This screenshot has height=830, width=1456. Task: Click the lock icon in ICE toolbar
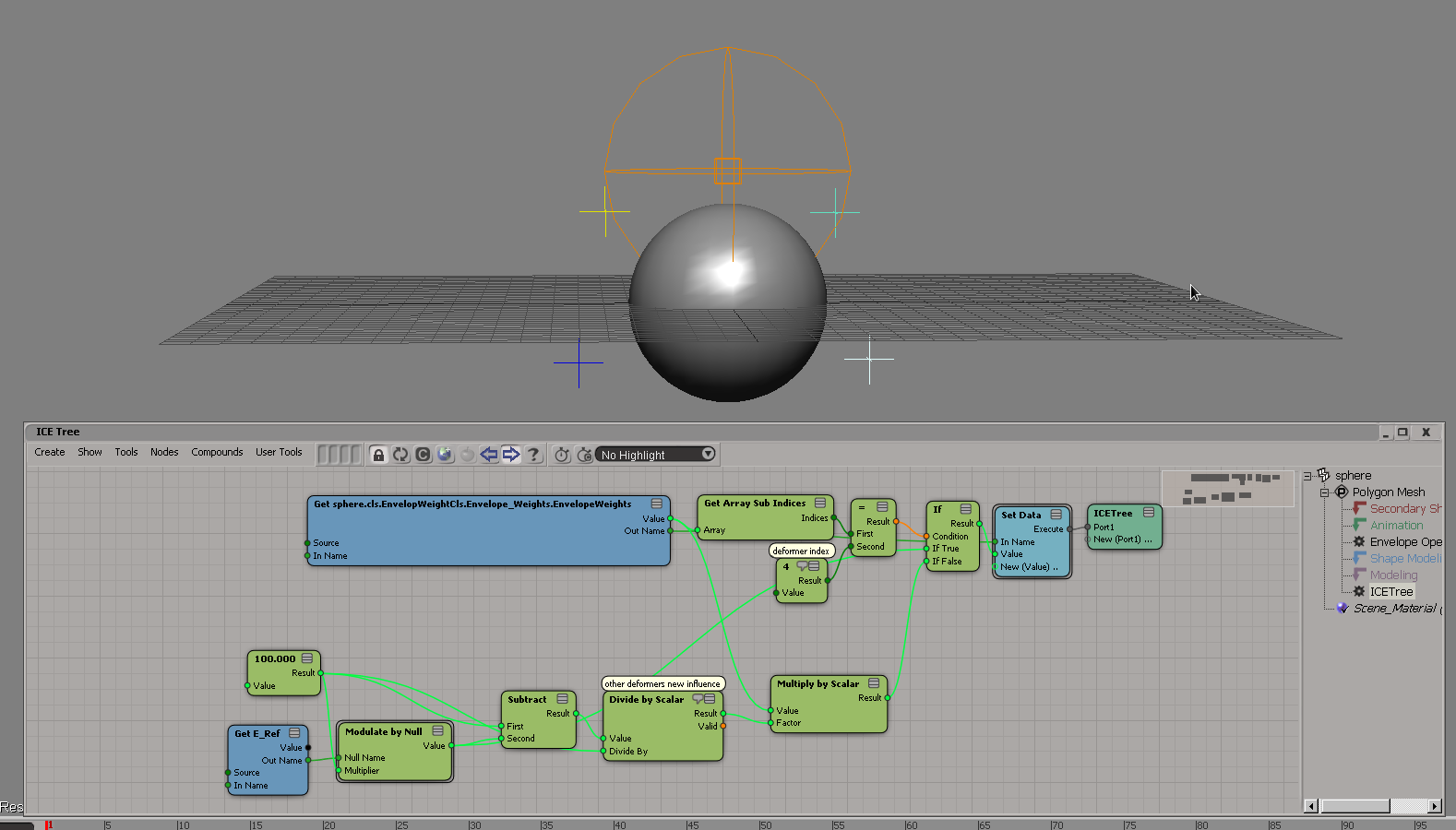(x=378, y=455)
